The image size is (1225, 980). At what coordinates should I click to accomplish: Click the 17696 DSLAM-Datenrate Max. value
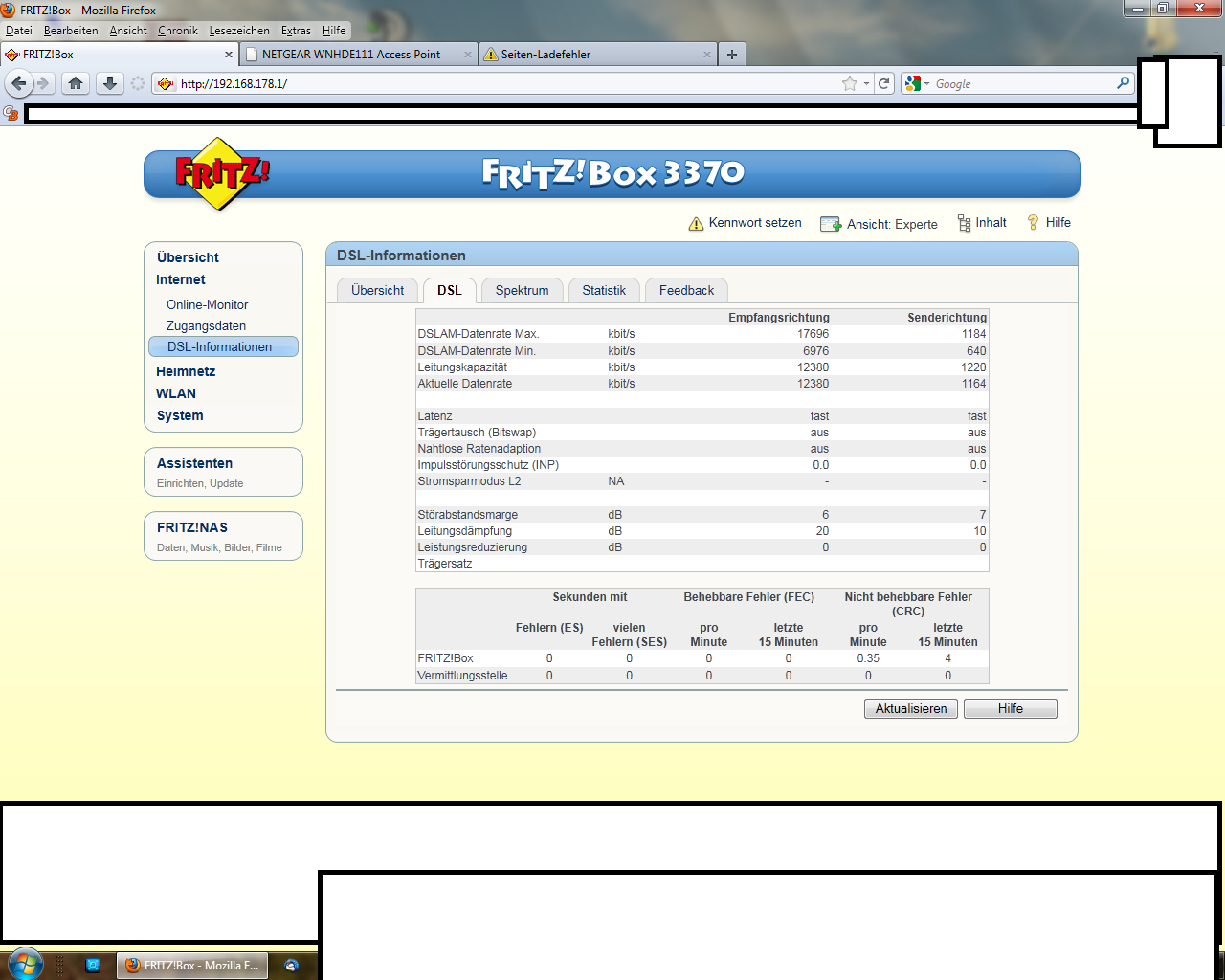(x=813, y=334)
